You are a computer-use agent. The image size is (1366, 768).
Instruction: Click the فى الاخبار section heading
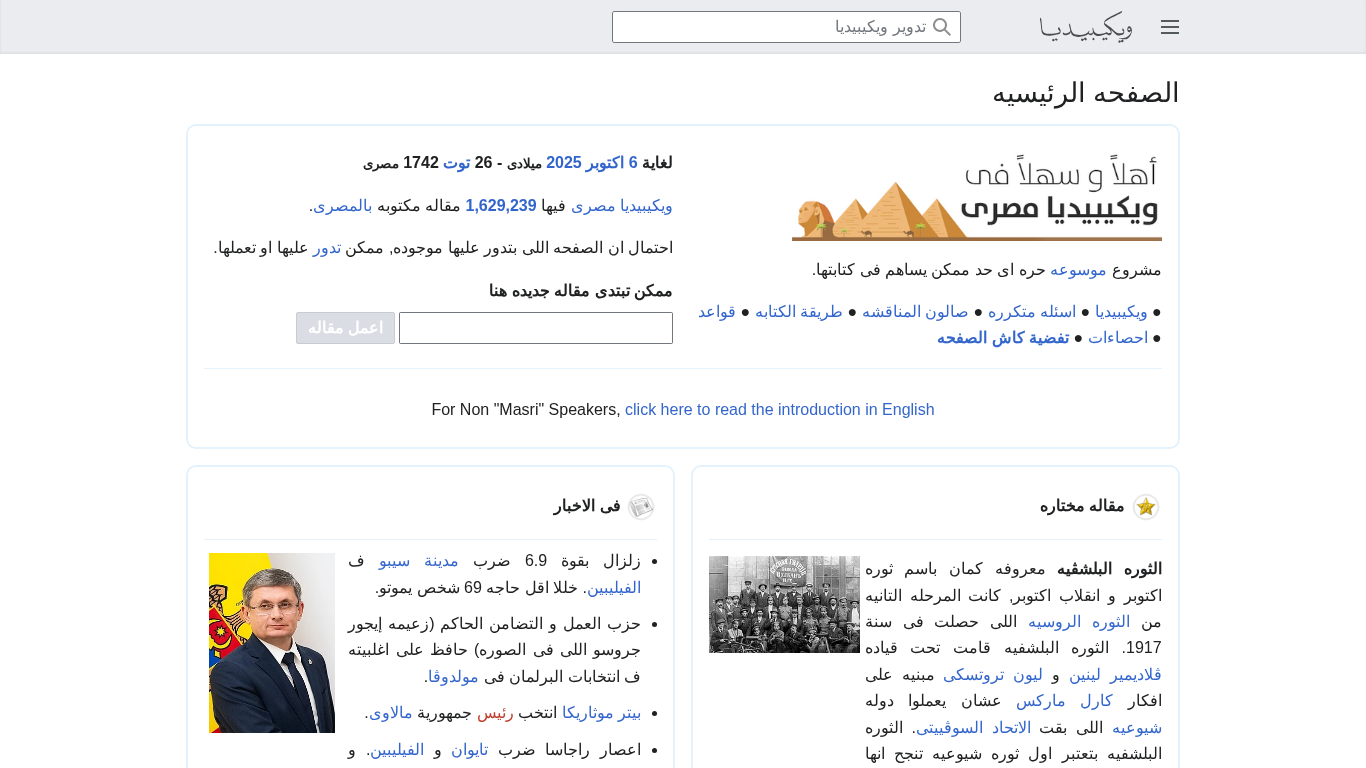(587, 507)
